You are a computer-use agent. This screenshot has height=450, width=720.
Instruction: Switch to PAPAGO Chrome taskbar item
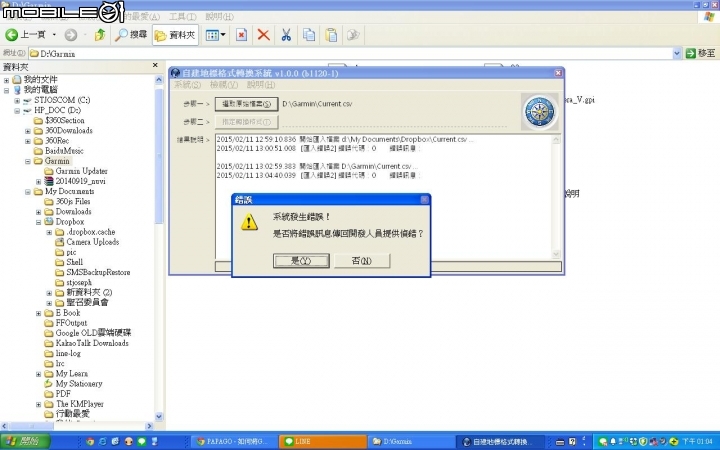[234, 442]
